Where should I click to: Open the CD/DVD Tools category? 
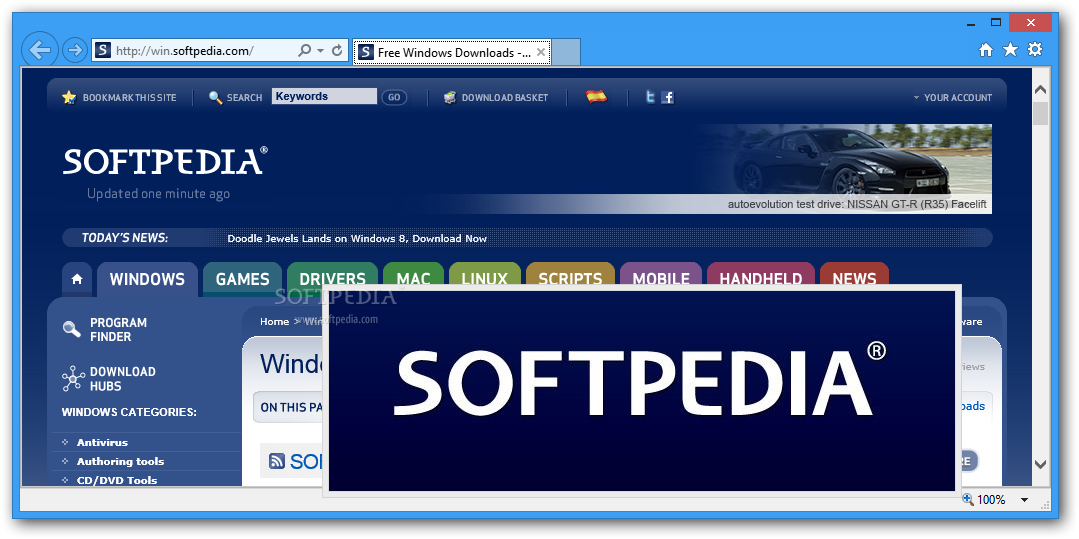coord(117,480)
